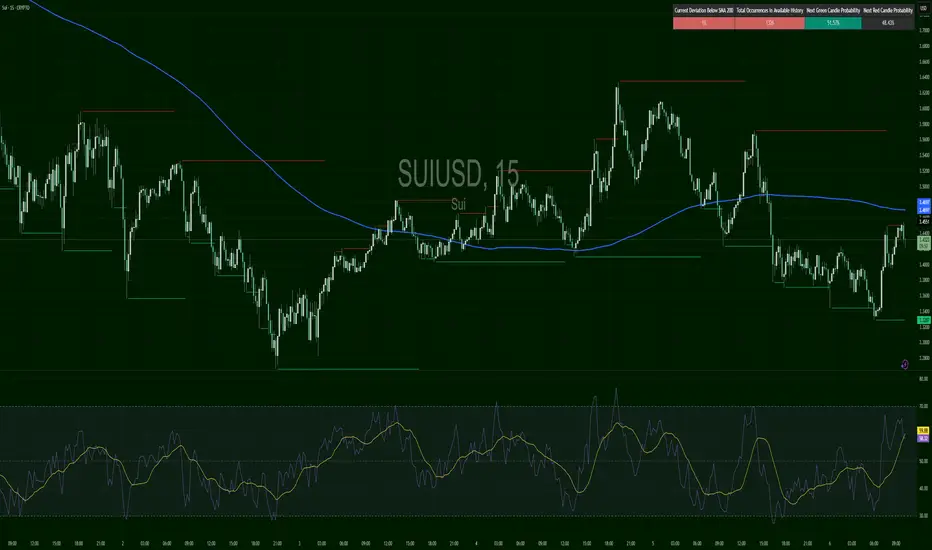The height and width of the screenshot is (550, 932).
Task: Click the green 51.57% probability cell
Action: pos(833,23)
